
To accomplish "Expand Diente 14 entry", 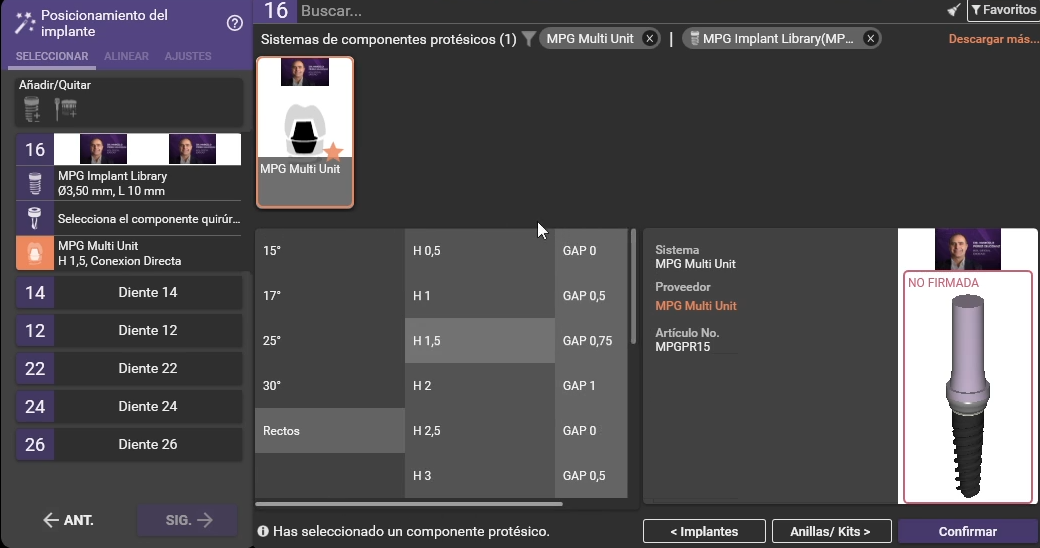I will tap(147, 293).
